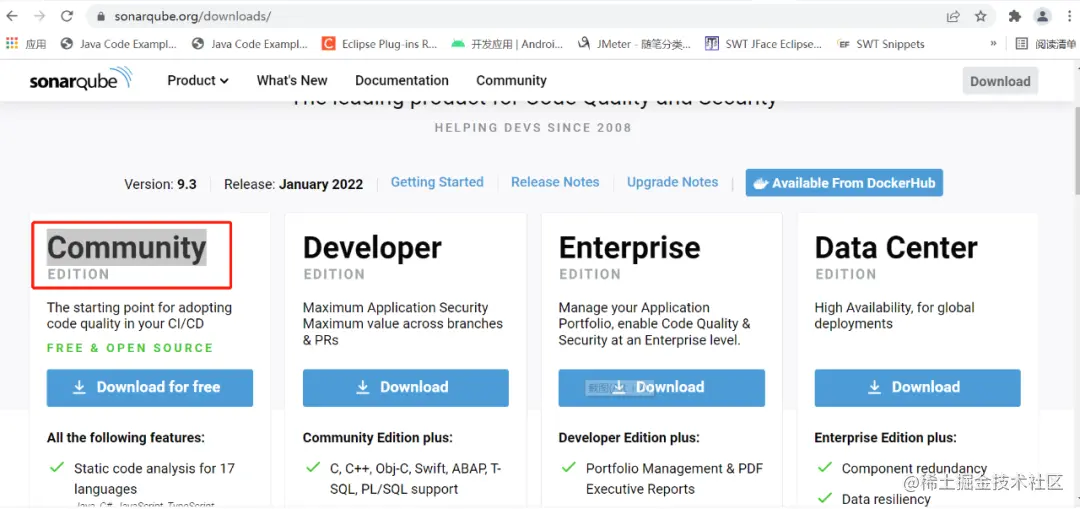1080x509 pixels.
Task: Open the Documentation menu item
Action: point(402,81)
